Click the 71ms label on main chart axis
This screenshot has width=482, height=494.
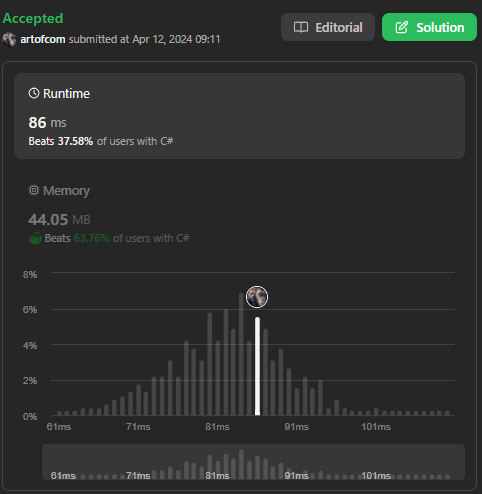[138, 427]
